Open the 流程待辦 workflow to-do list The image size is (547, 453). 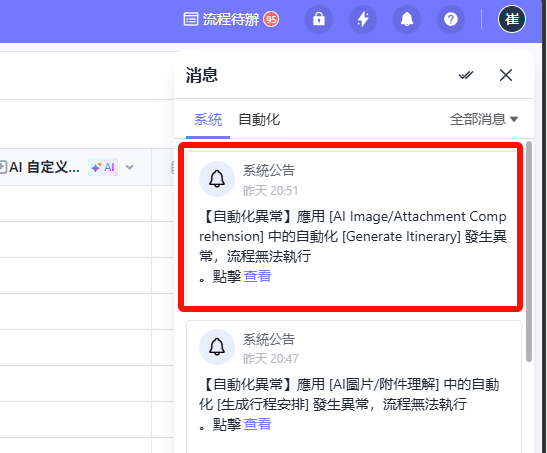point(231,19)
